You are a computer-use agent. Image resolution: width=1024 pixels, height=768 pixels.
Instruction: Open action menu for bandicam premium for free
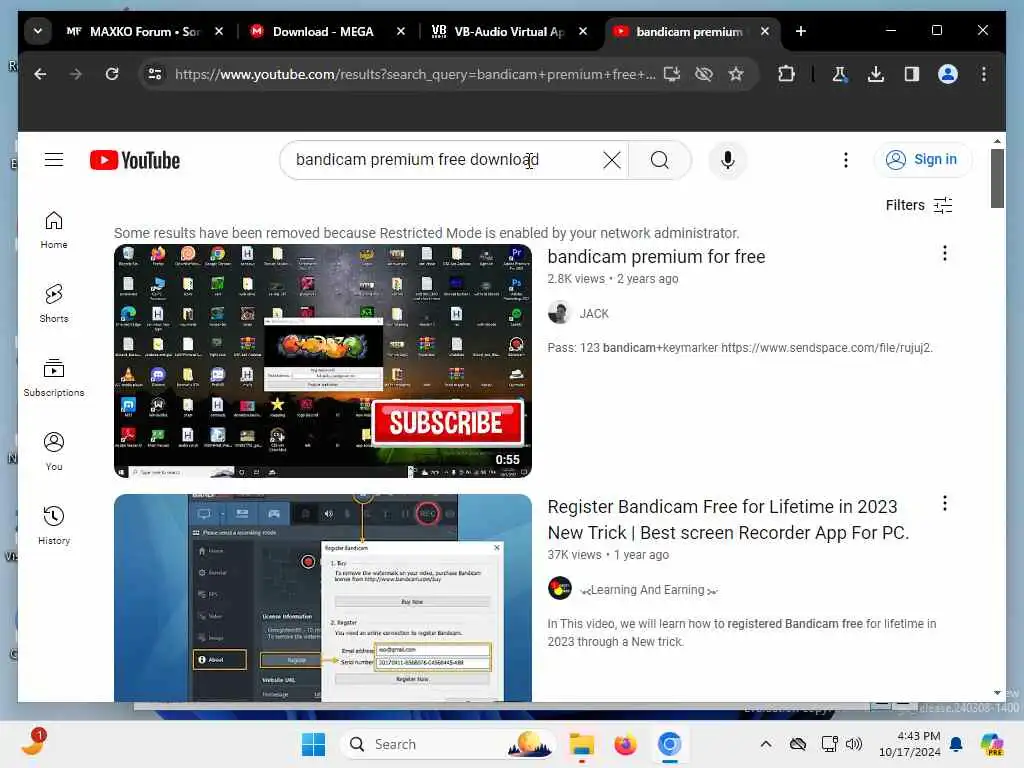click(x=944, y=253)
